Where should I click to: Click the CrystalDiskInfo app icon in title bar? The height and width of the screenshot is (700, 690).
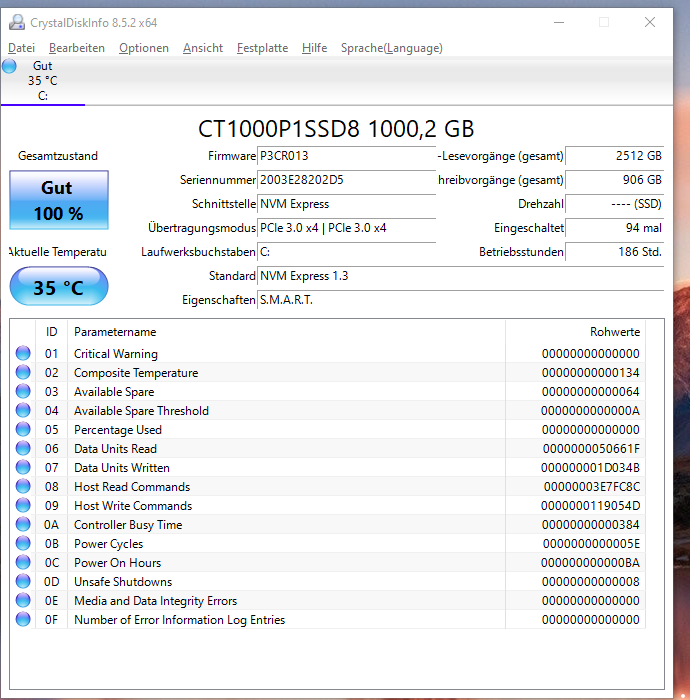pos(17,22)
